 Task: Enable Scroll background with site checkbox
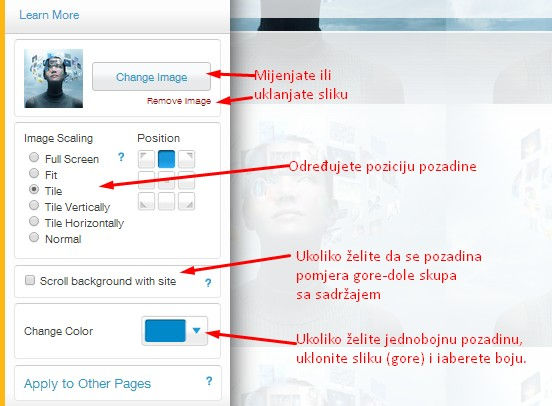click(30, 280)
